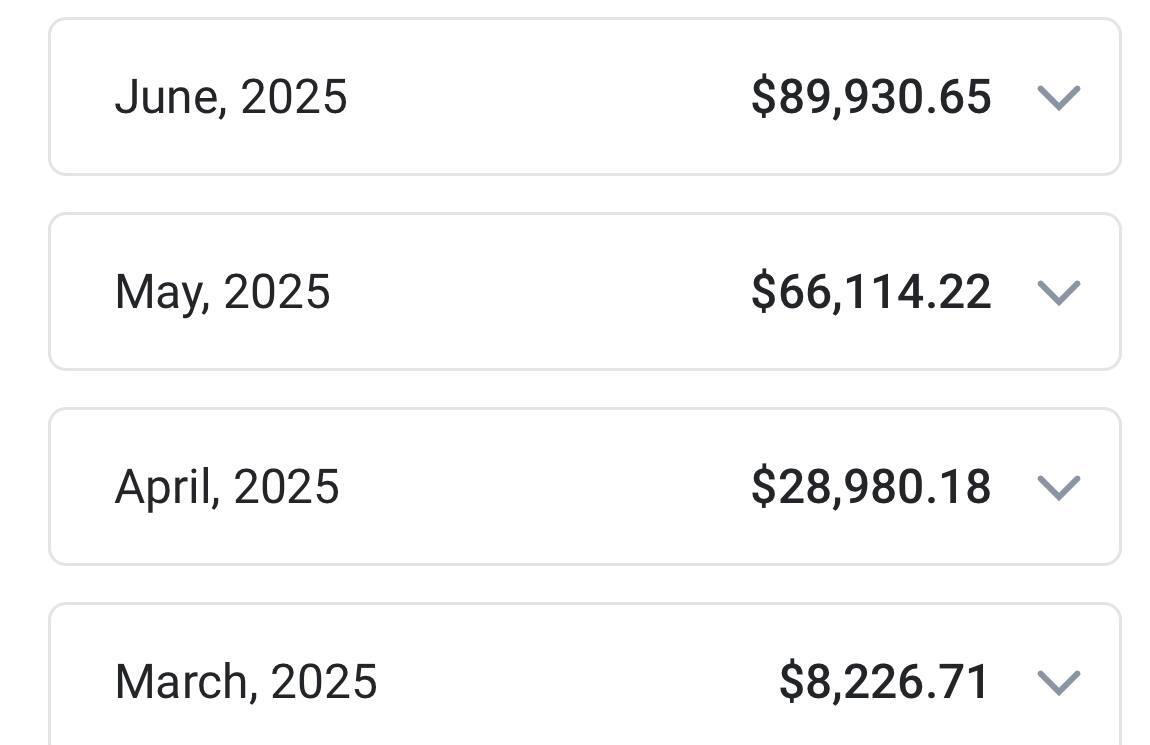Expand the April, 2025 chevron
Viewport: 1150px width, 745px height.
click(x=1059, y=487)
